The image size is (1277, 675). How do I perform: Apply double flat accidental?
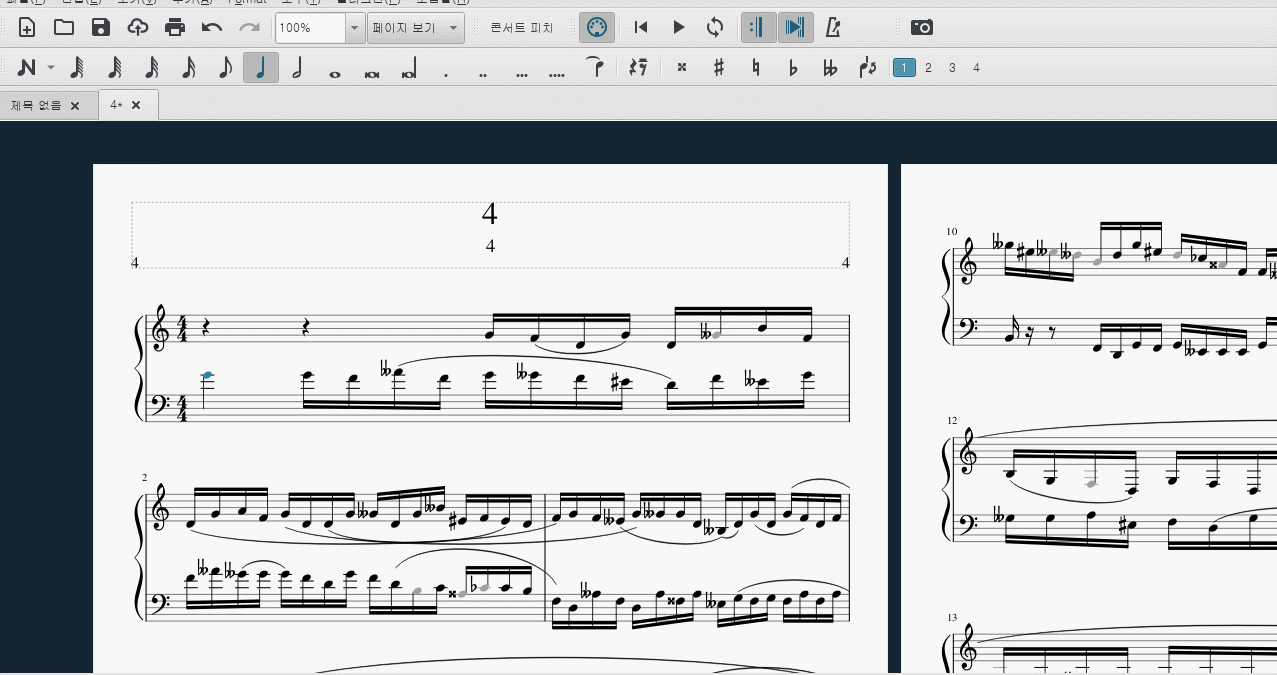[x=830, y=68]
